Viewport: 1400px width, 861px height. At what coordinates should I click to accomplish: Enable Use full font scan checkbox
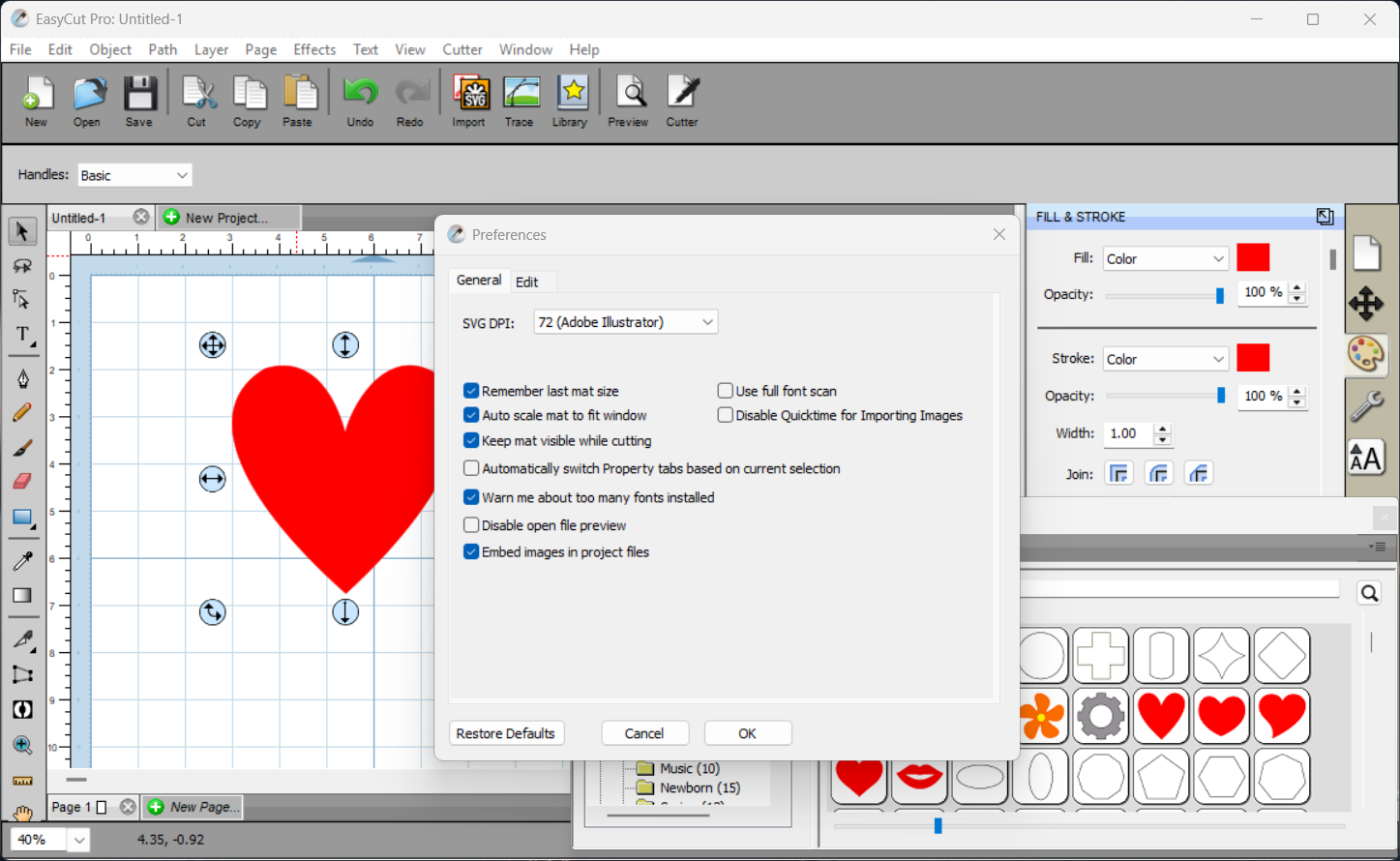click(x=725, y=391)
